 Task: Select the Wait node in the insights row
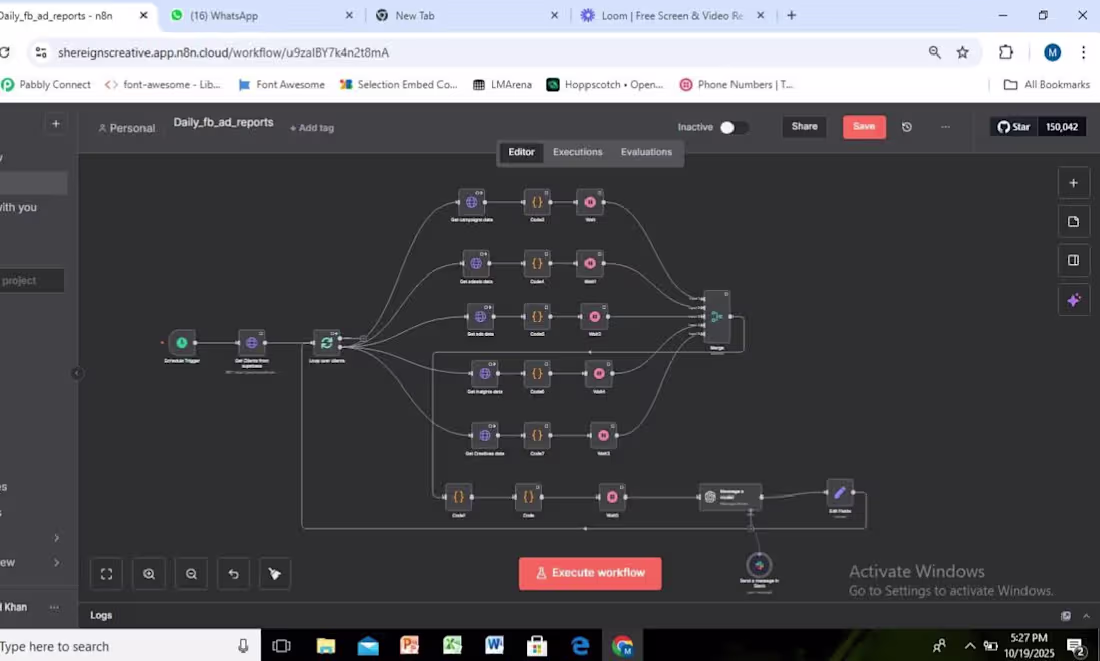[598, 373]
